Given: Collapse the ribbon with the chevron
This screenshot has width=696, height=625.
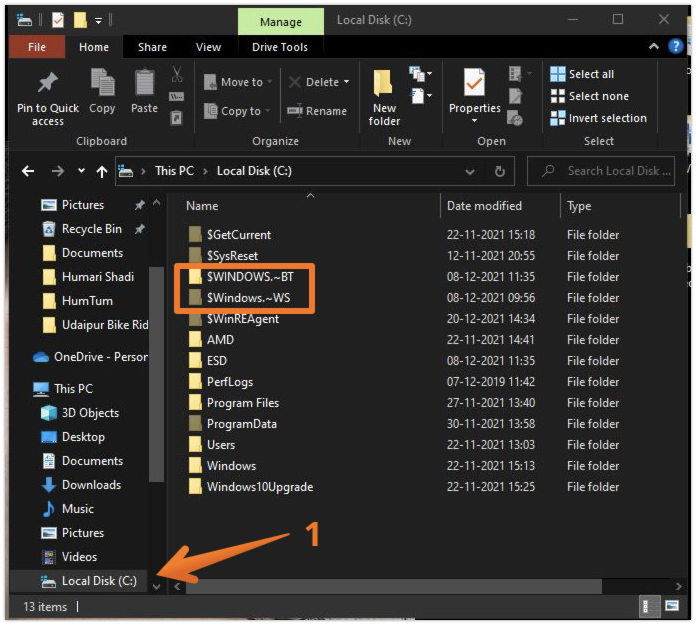Looking at the screenshot, I should (x=652, y=47).
